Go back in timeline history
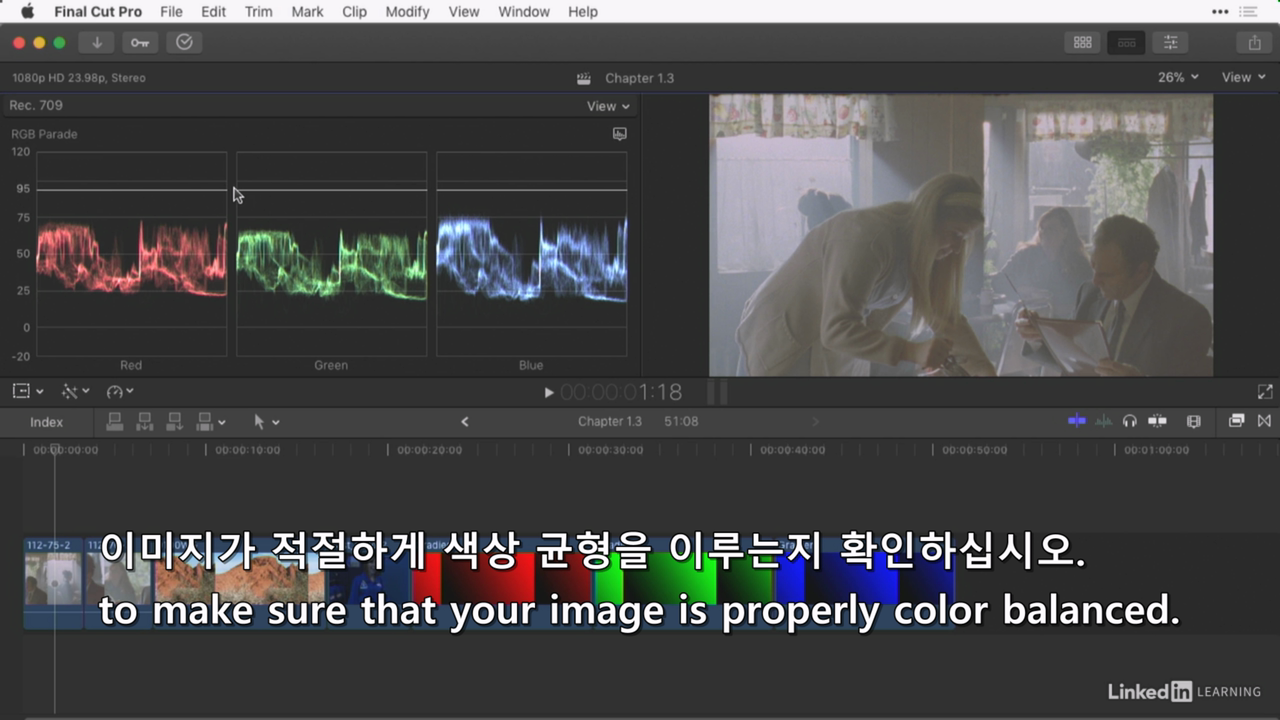The height and width of the screenshot is (720, 1280). click(464, 422)
